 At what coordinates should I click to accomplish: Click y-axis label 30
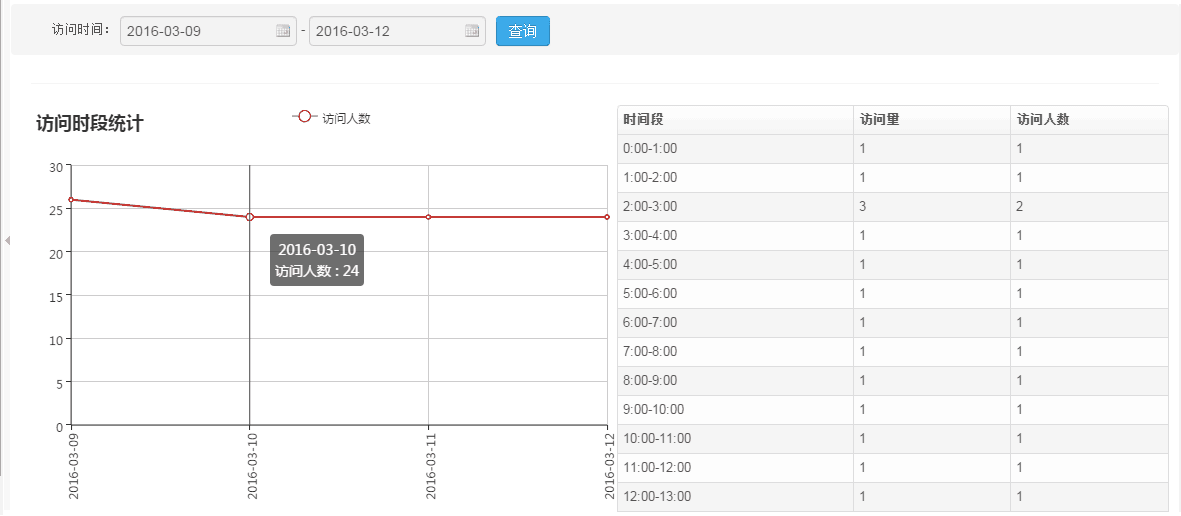56,167
